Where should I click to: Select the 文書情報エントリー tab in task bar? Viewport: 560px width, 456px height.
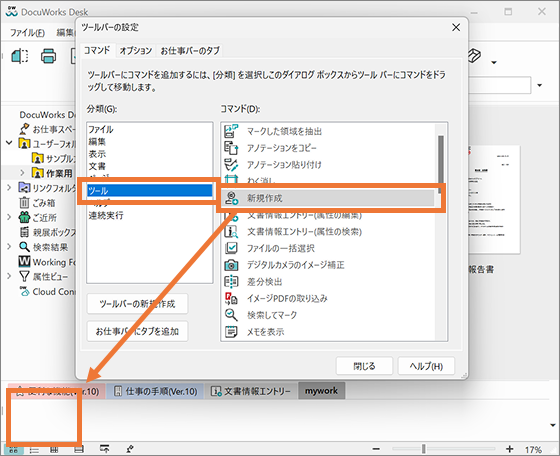pyautogui.click(x=251, y=391)
